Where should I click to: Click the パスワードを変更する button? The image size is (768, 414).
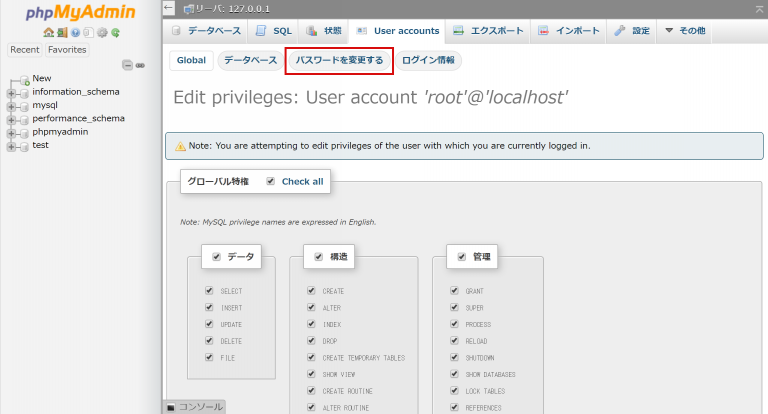coord(339,61)
